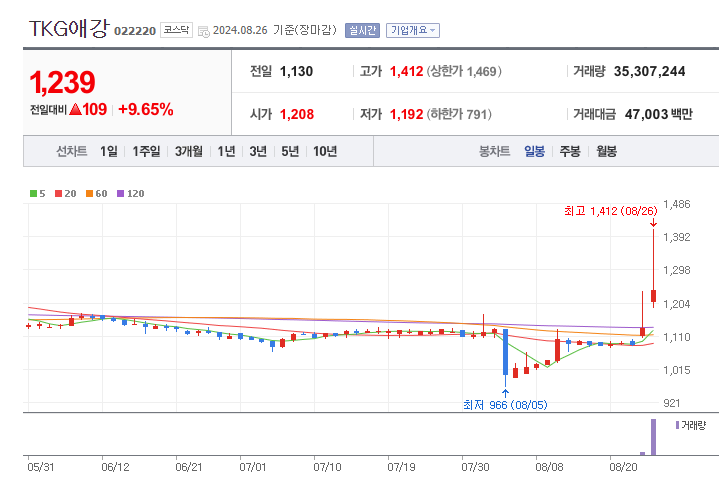Click the 2024.08.26 기준(장마감) date text

(x=275, y=30)
